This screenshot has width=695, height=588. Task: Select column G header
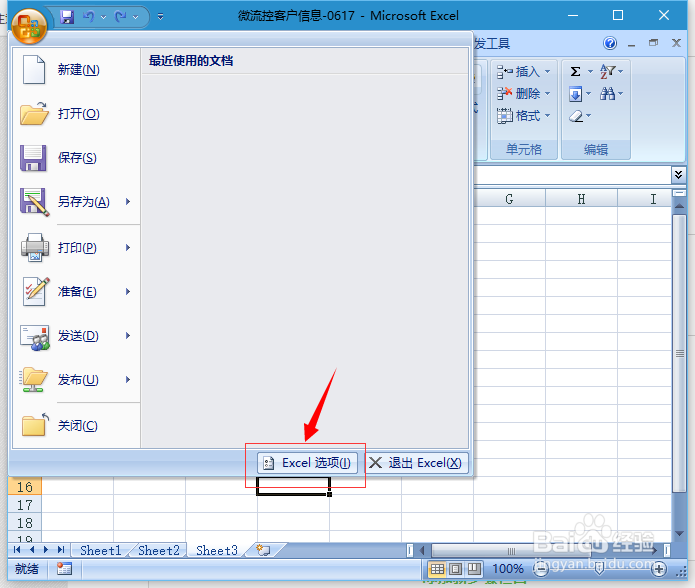[x=509, y=199]
